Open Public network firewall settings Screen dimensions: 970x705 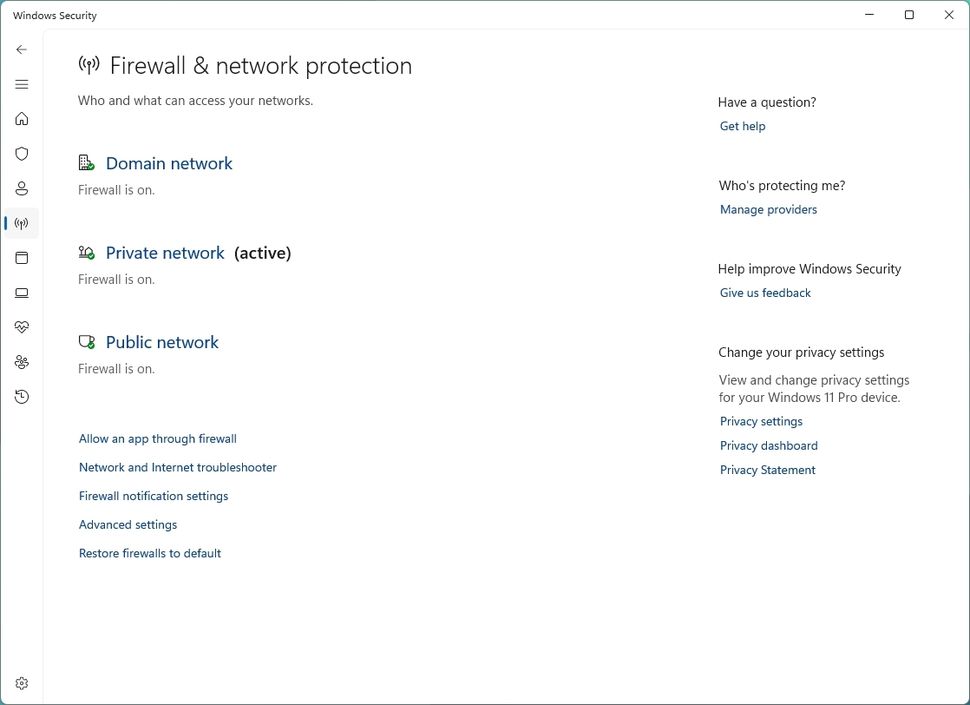coord(161,342)
